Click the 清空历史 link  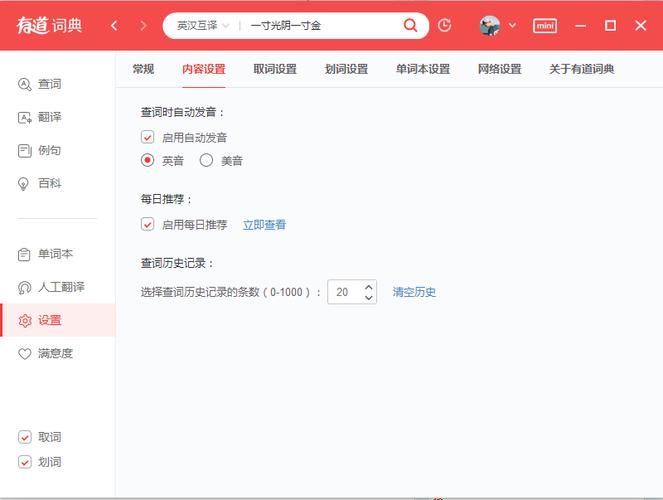coord(414,292)
